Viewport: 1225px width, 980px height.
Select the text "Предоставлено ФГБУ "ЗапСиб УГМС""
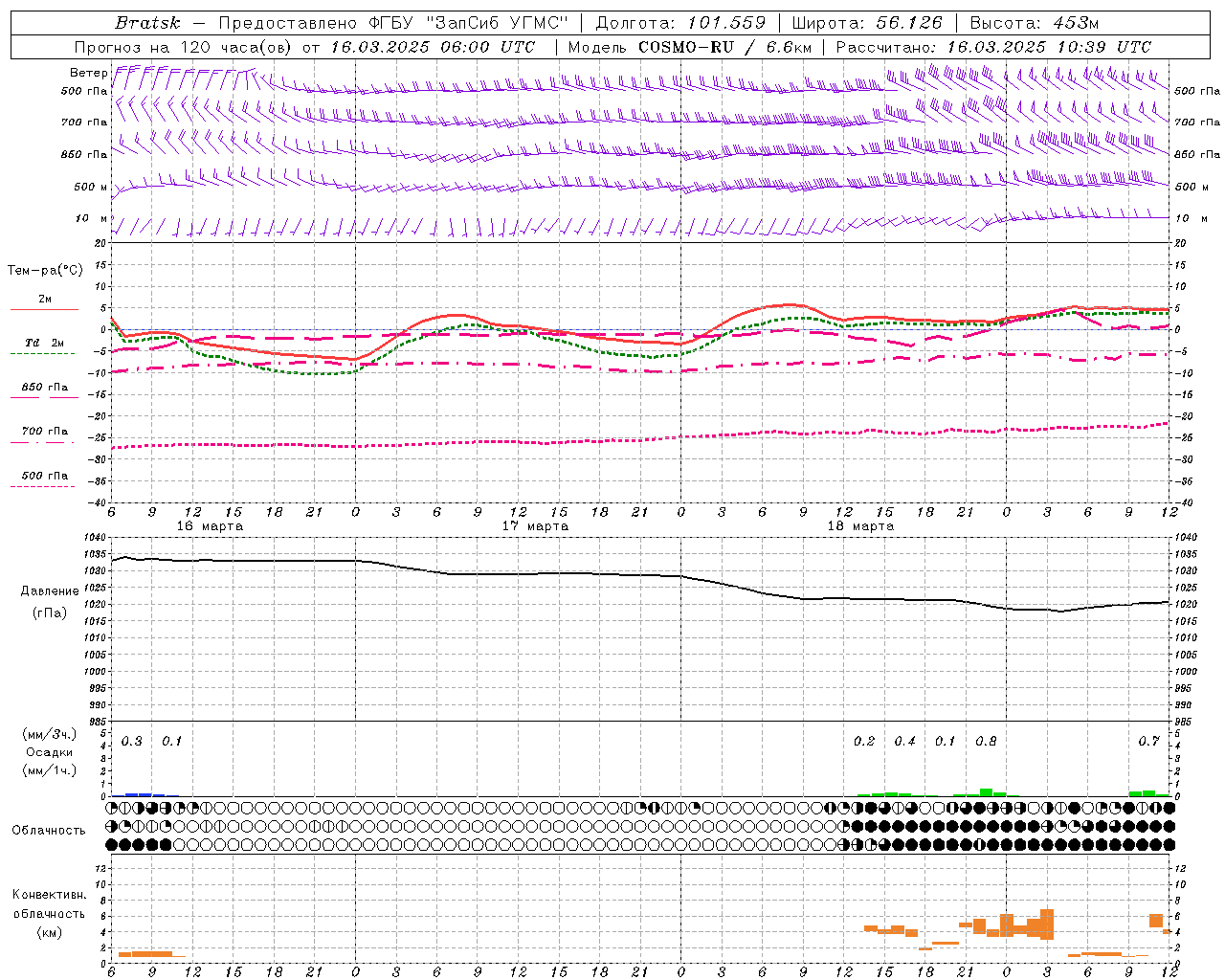(393, 23)
